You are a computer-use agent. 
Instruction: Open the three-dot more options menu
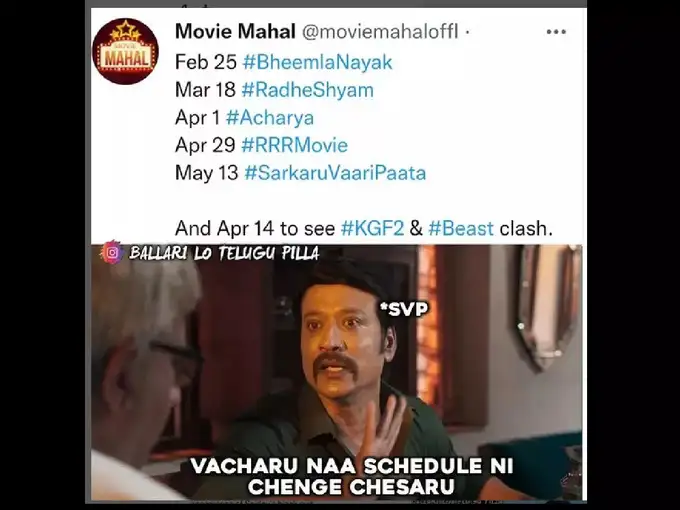pos(556,32)
